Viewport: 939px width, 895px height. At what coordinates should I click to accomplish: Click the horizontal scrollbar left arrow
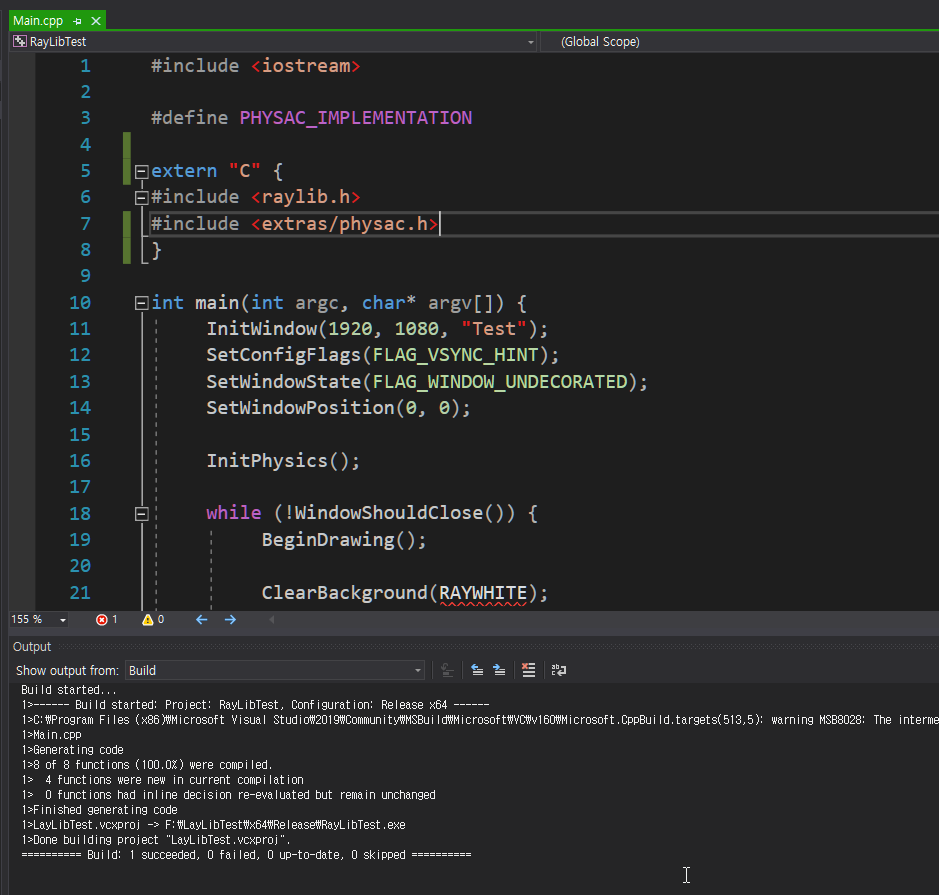(x=271, y=620)
